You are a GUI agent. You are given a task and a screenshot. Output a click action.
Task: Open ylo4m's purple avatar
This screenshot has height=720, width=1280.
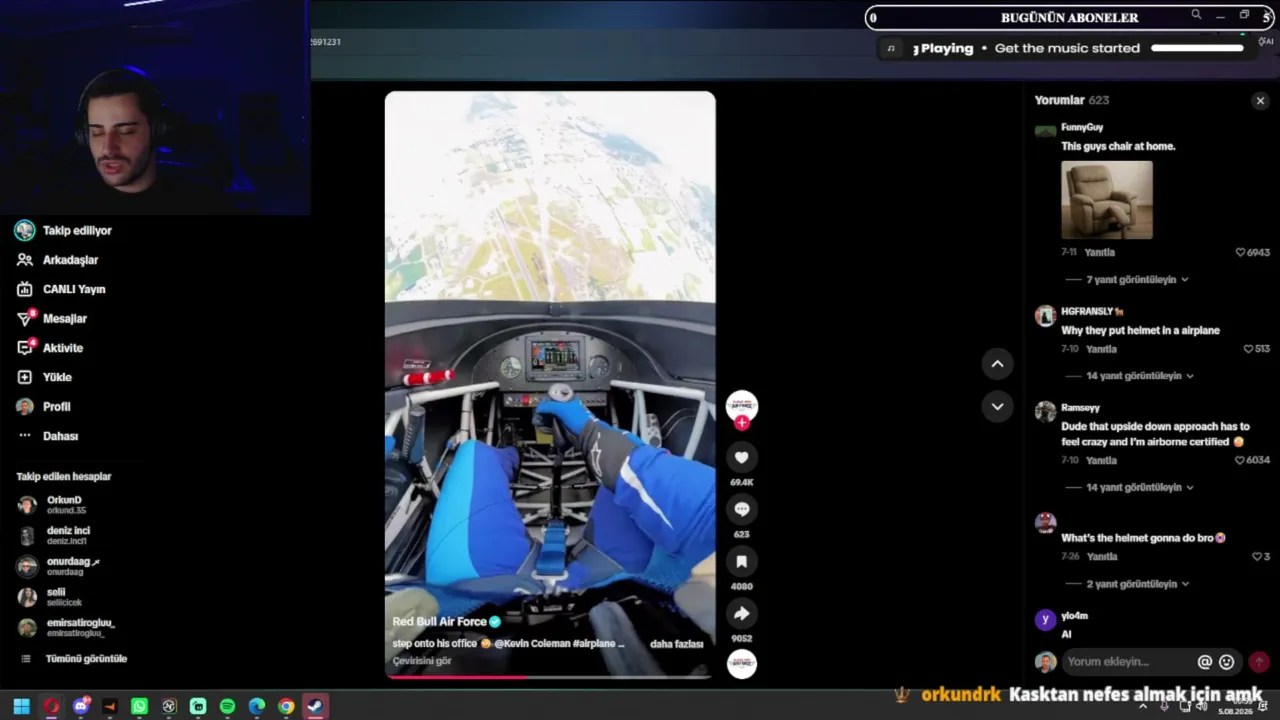pyautogui.click(x=1045, y=620)
